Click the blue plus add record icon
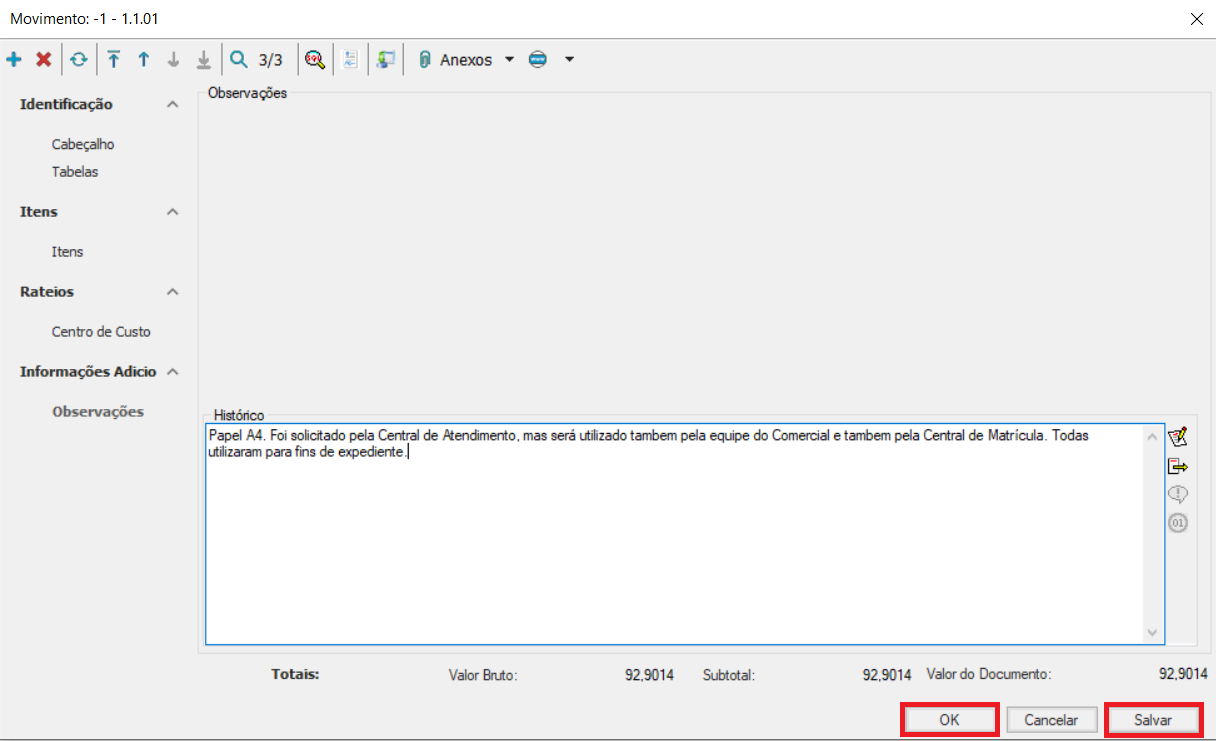This screenshot has height=741, width=1216. pos(14,60)
